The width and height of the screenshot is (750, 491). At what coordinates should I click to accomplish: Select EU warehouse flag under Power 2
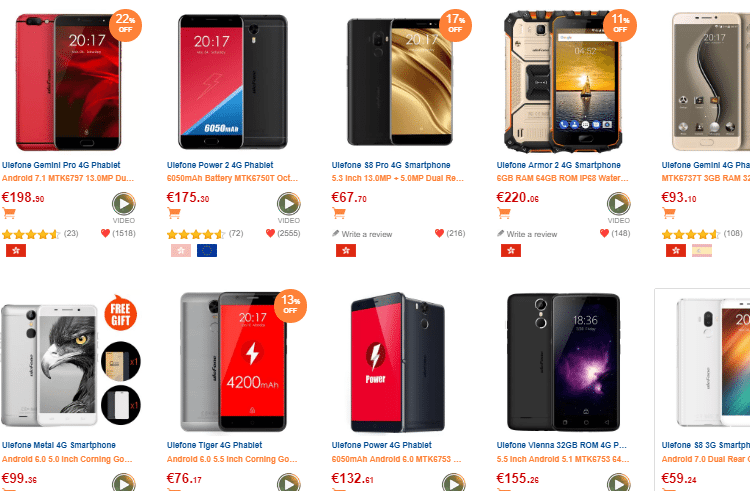click(207, 251)
